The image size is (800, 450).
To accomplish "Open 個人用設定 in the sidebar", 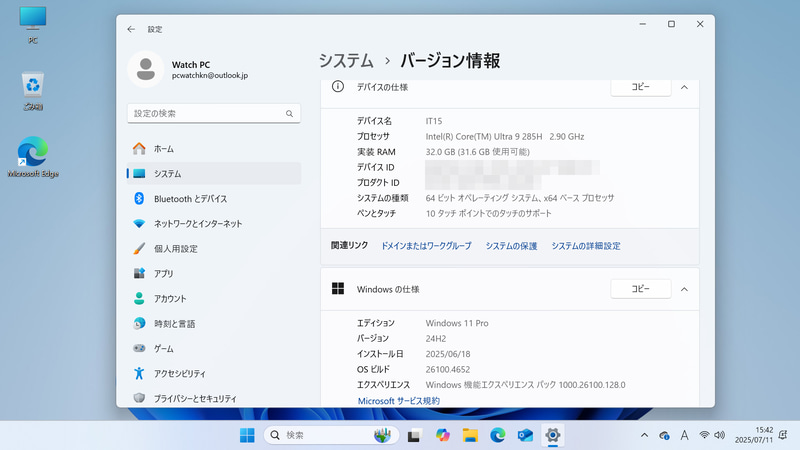I will [214, 248].
